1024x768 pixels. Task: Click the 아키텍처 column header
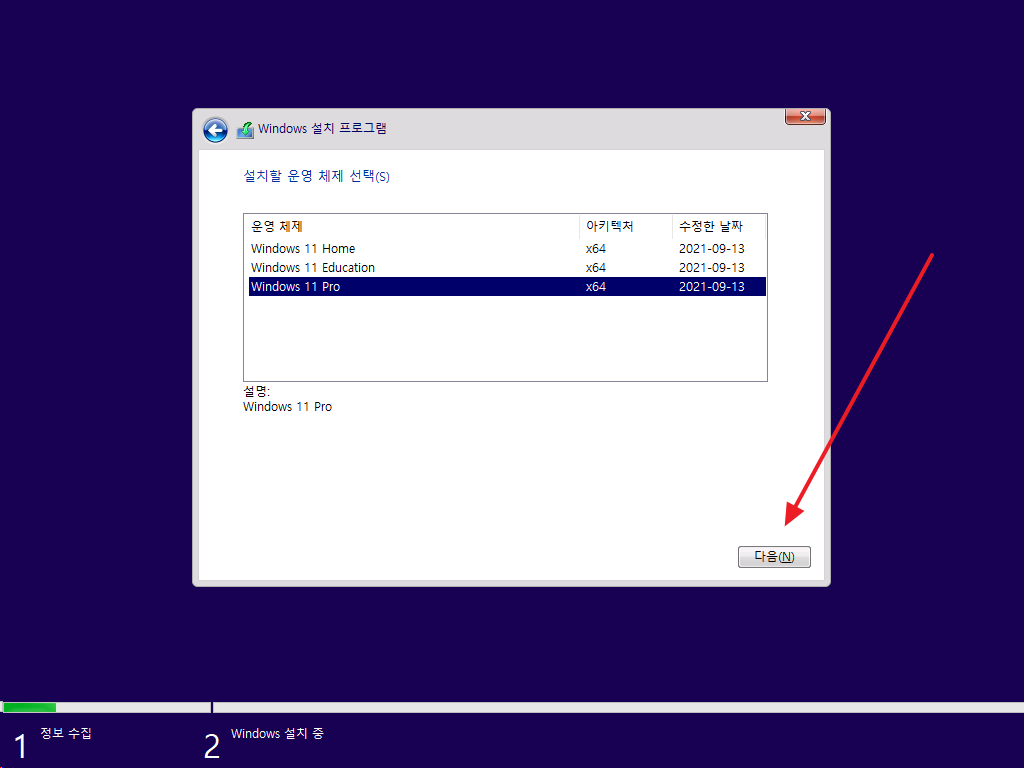[x=626, y=227]
